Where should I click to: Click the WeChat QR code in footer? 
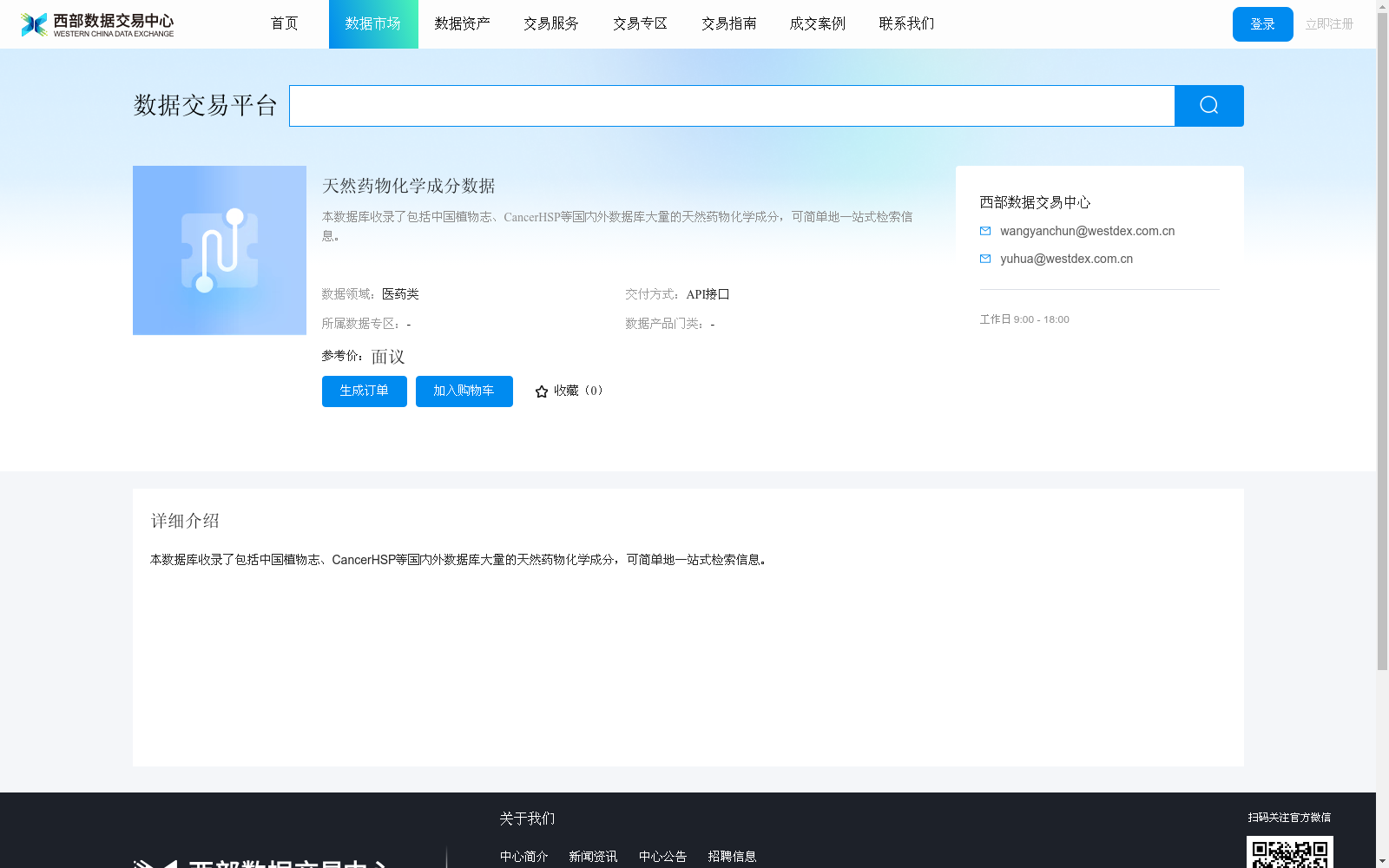coord(1290,852)
